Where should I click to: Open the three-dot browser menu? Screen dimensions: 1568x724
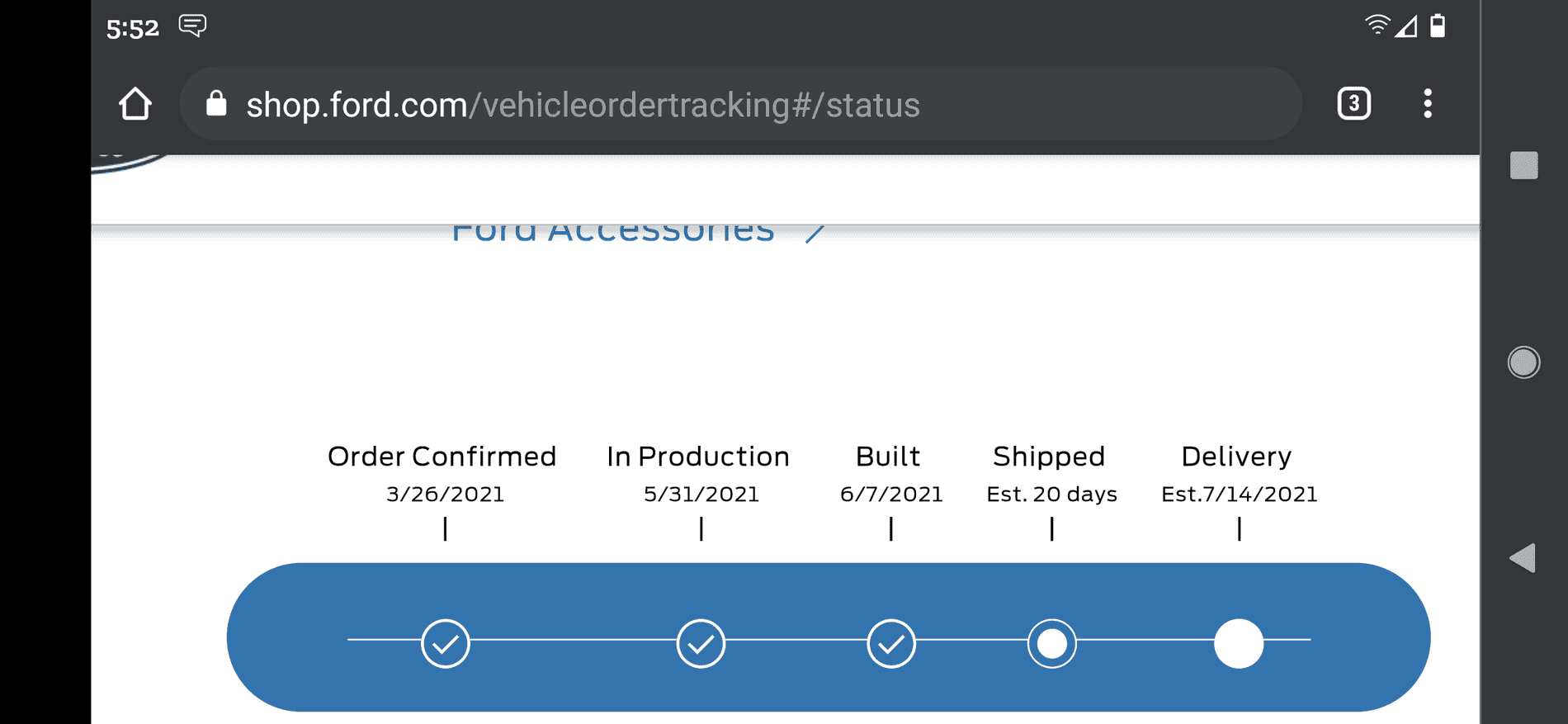(1428, 104)
